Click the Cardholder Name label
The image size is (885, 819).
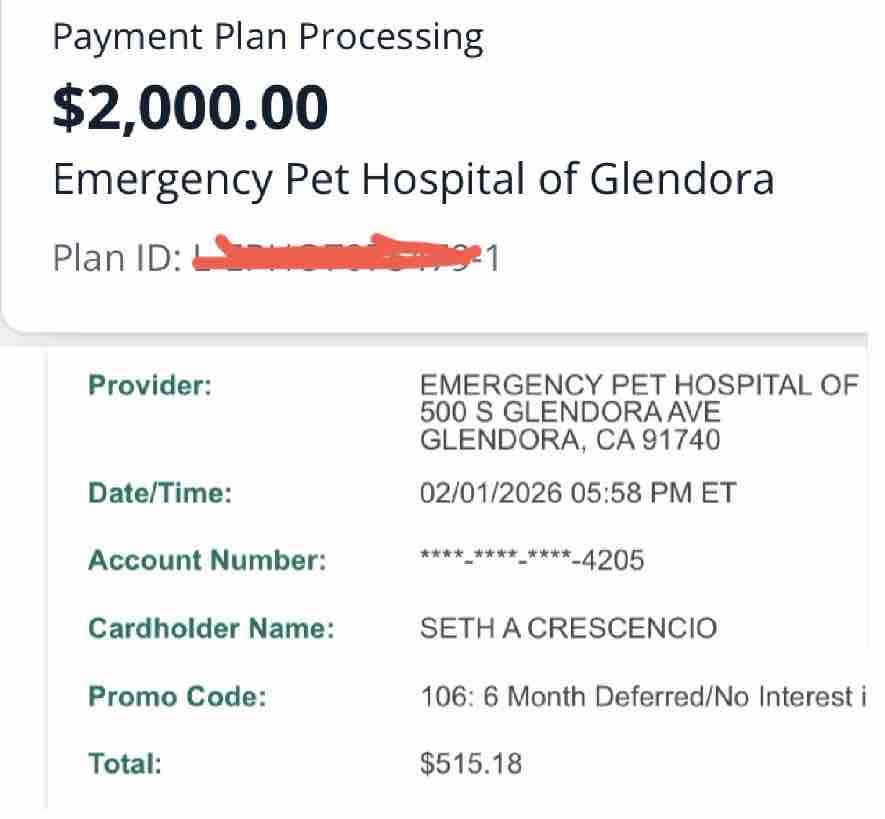click(211, 629)
